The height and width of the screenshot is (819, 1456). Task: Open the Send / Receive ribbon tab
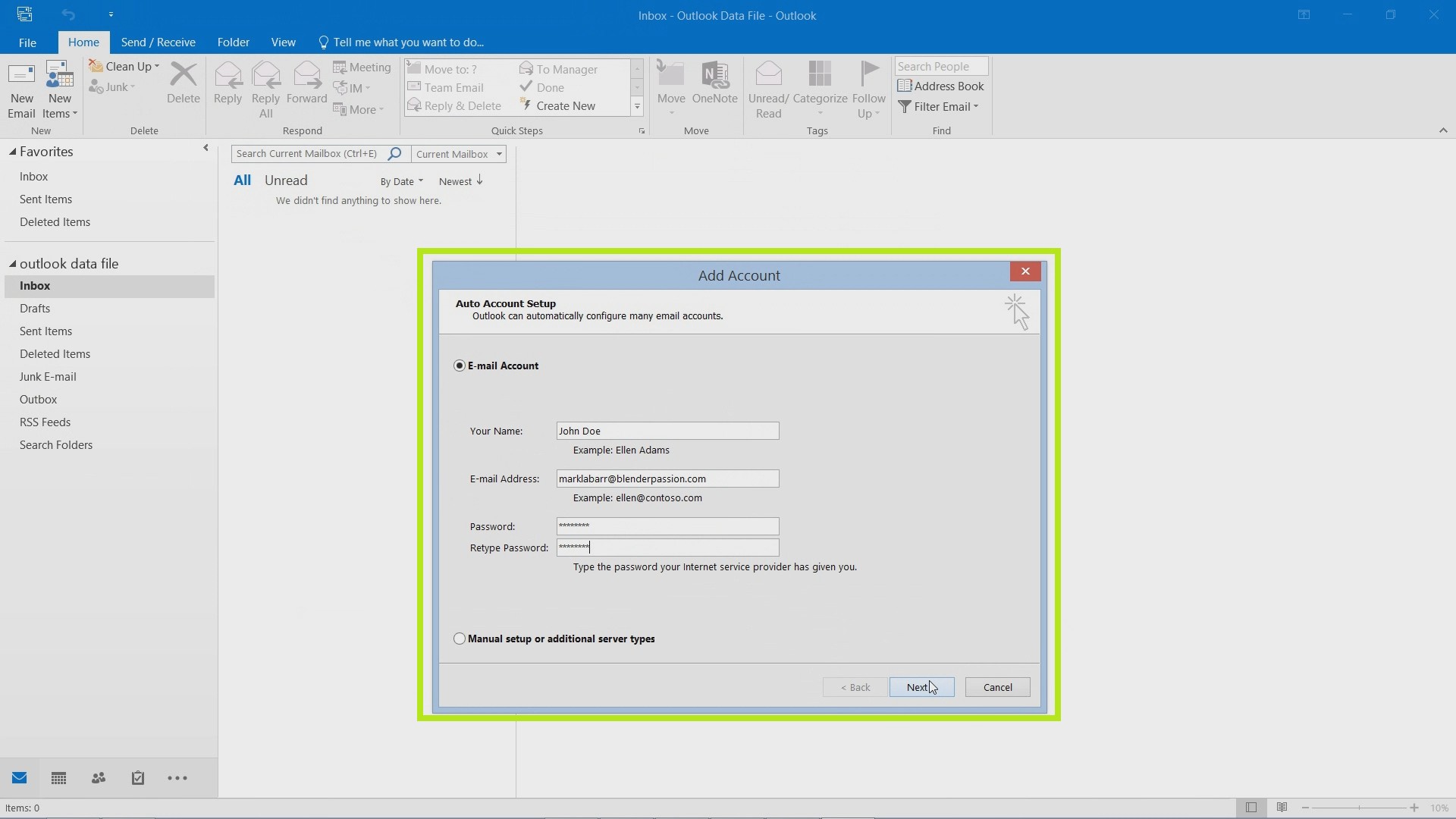tap(157, 42)
